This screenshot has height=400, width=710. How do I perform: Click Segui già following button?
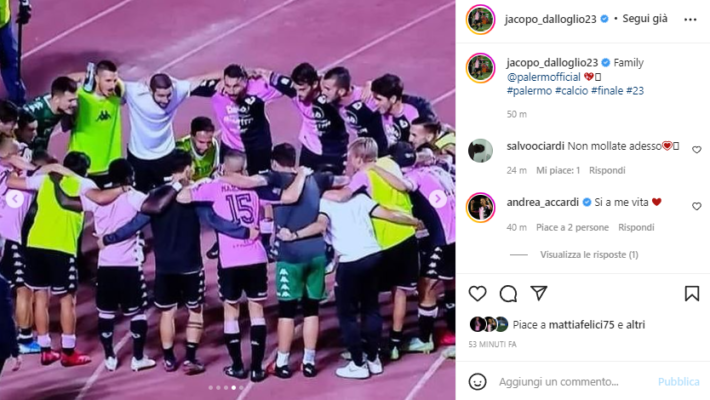[x=645, y=19]
